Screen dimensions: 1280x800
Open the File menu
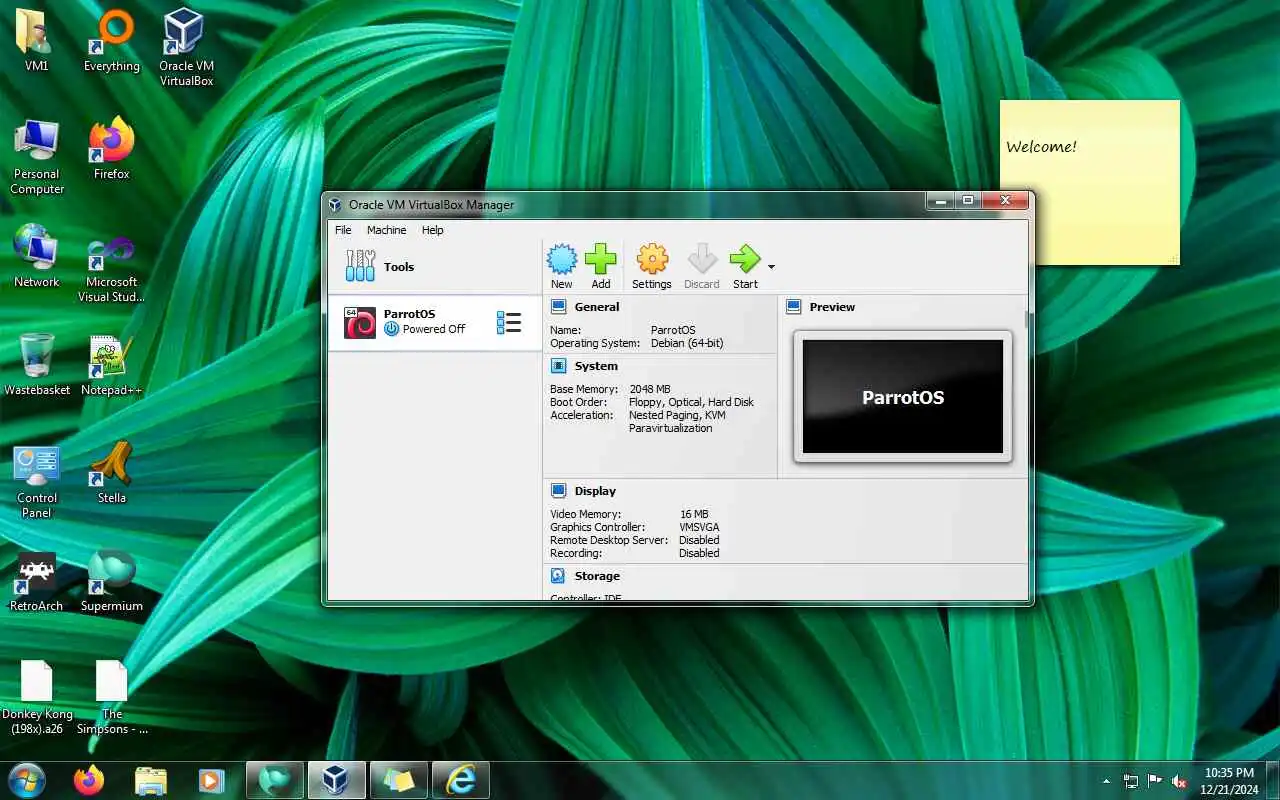343,230
